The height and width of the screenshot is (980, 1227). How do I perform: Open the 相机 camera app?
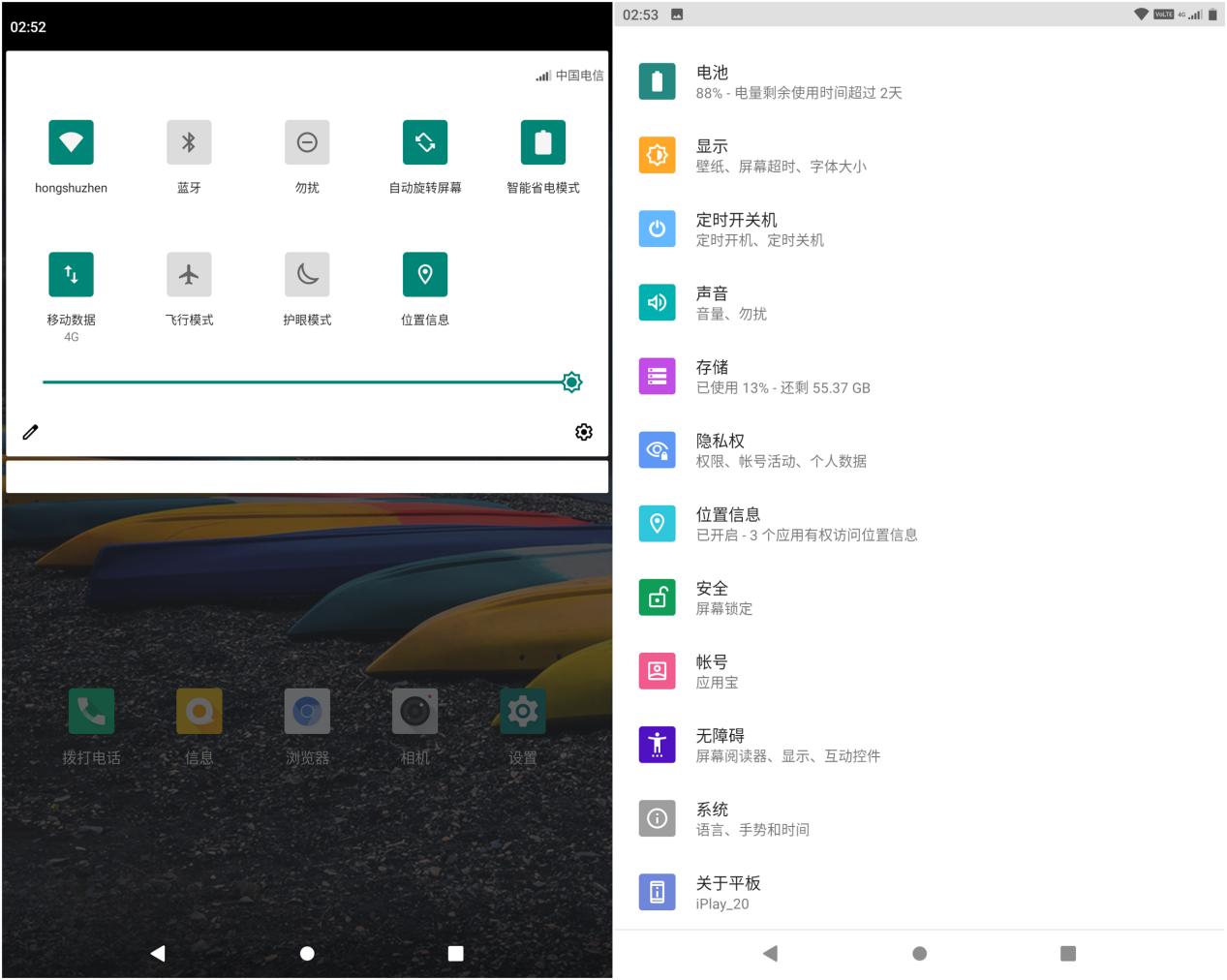point(414,712)
